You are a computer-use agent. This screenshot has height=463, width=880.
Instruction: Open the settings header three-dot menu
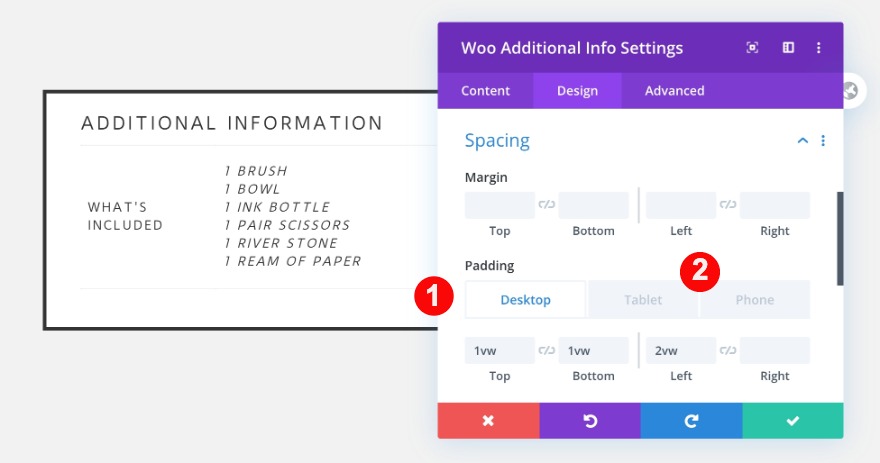(x=819, y=48)
